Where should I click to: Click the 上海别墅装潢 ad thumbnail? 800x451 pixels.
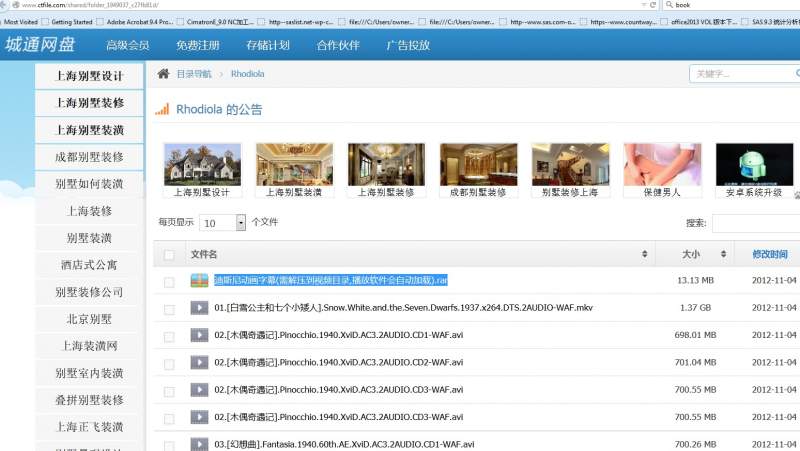pyautogui.click(x=294, y=165)
